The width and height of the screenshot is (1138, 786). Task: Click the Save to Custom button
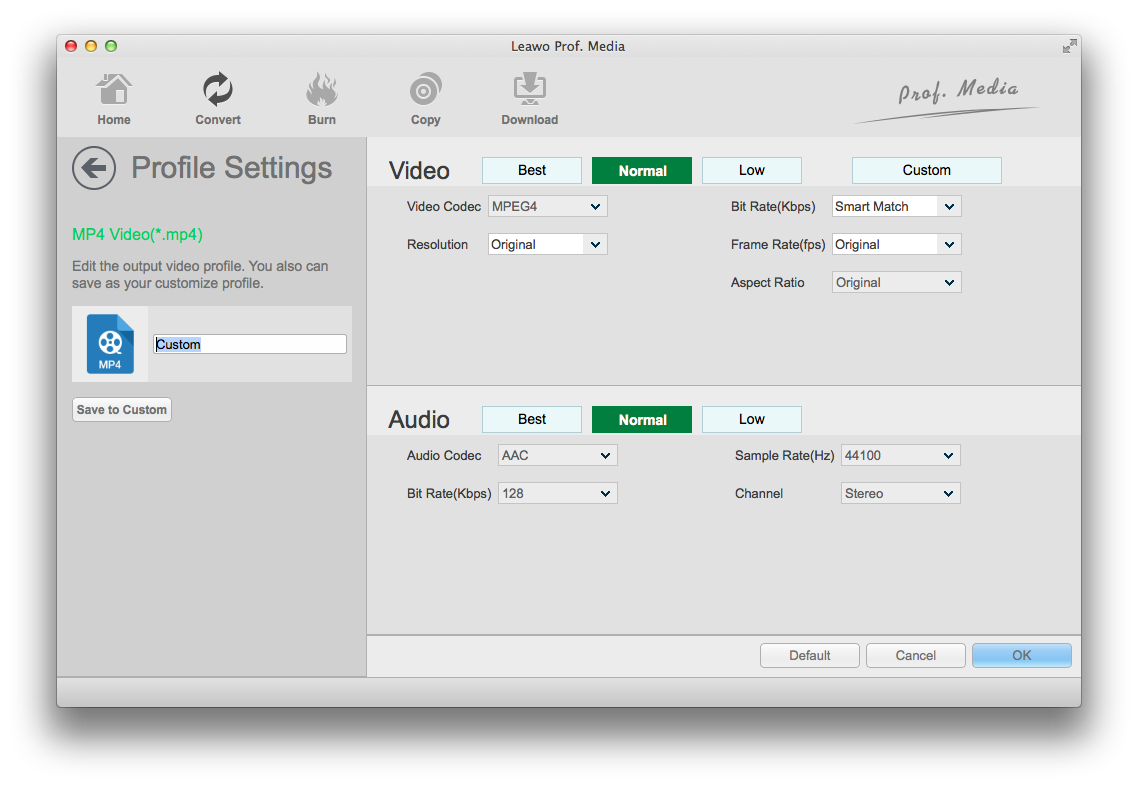click(122, 410)
